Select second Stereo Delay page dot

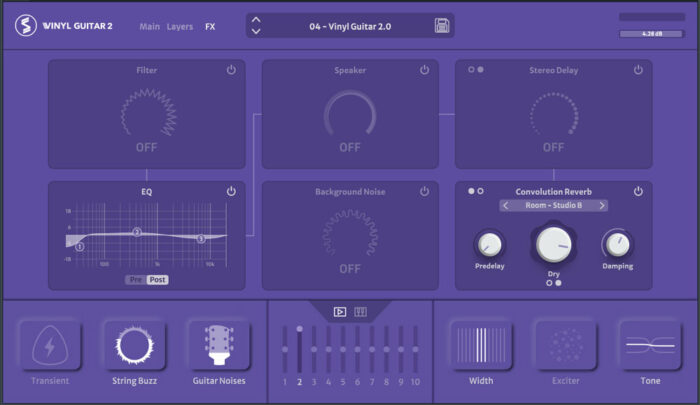tap(480, 70)
